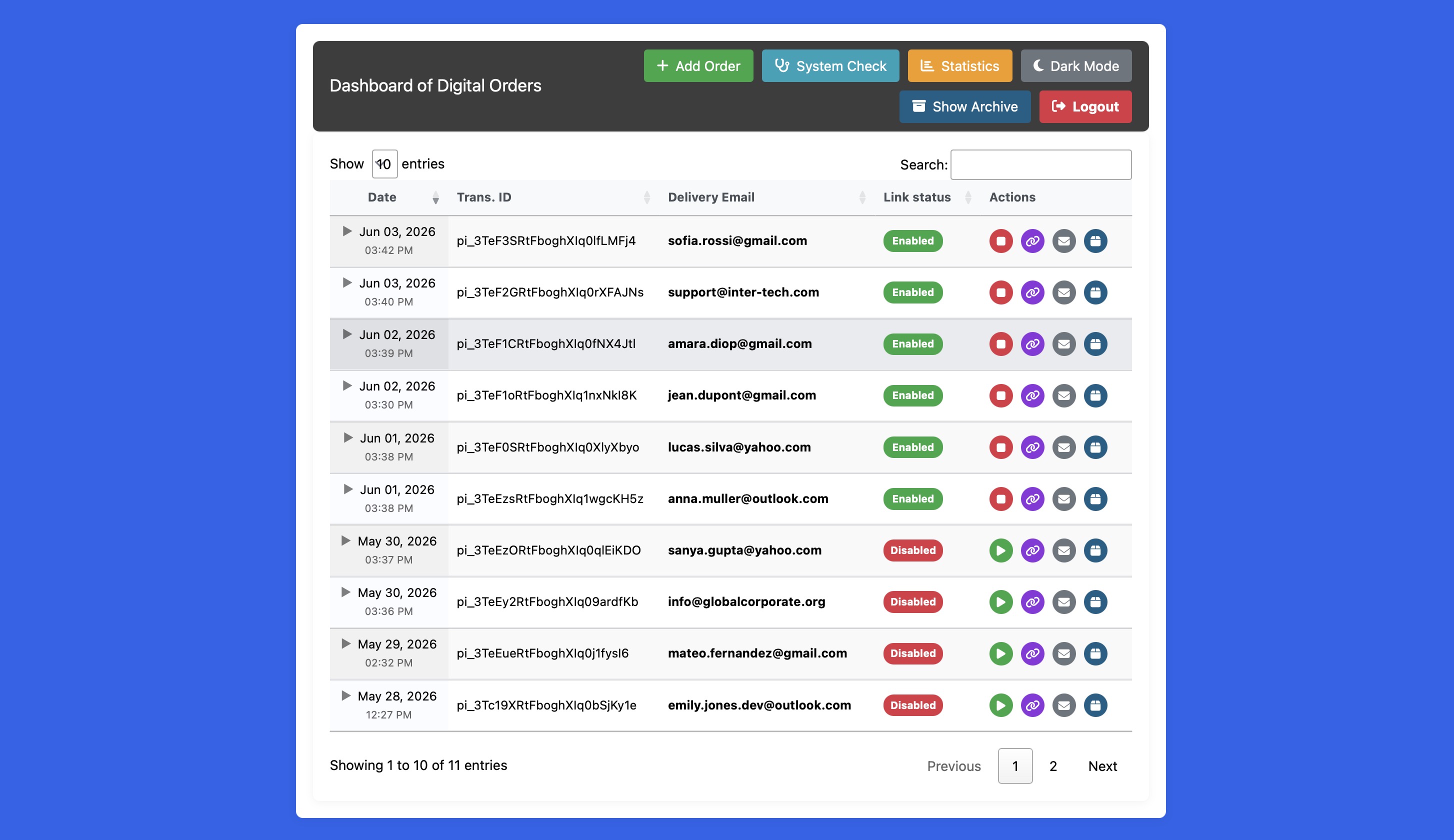Archive icon in emily.jones.dev@outlook.com row

point(1095,705)
